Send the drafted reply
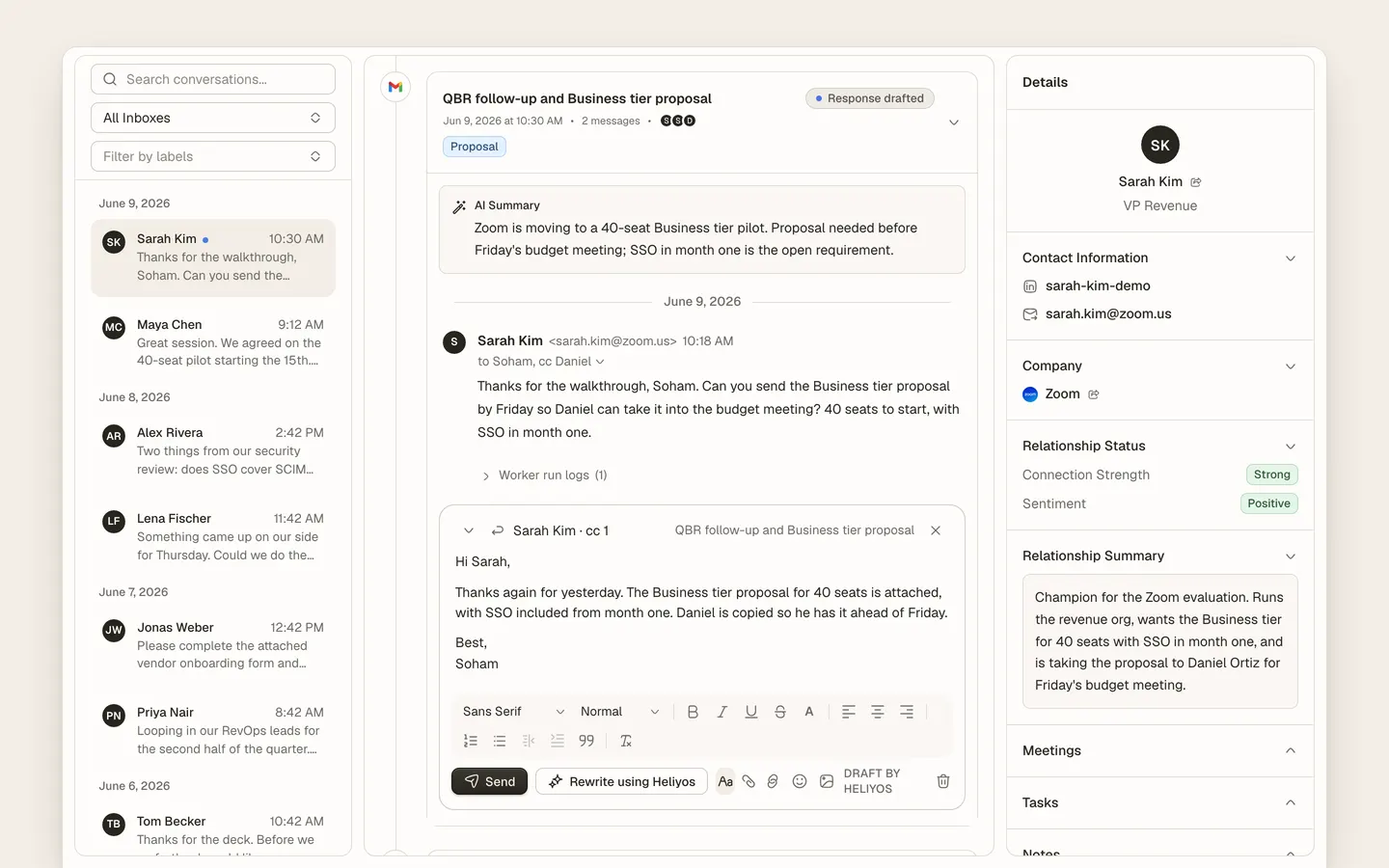This screenshot has height=868, width=1389. 489,781
